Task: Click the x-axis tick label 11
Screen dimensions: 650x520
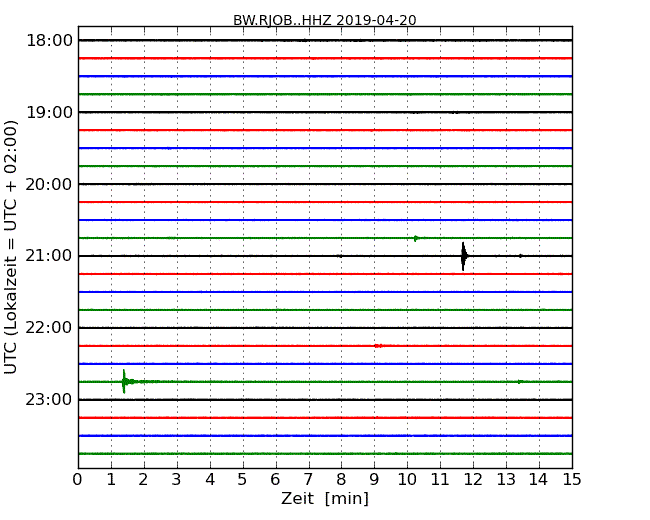Action: (x=440, y=480)
